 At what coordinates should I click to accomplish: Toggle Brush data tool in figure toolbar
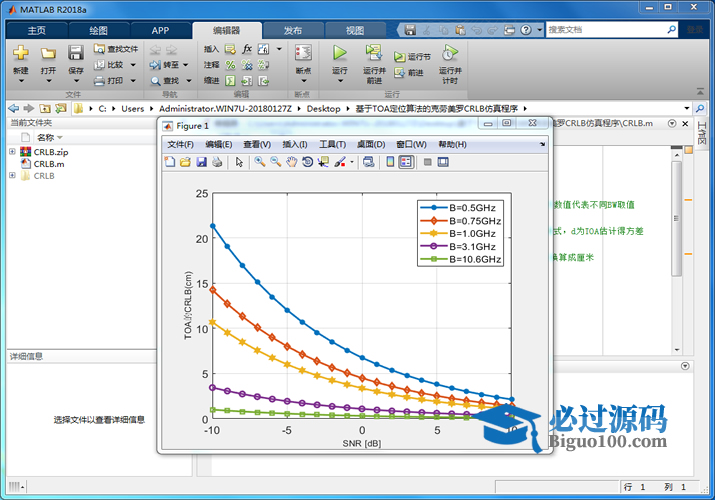(x=340, y=162)
